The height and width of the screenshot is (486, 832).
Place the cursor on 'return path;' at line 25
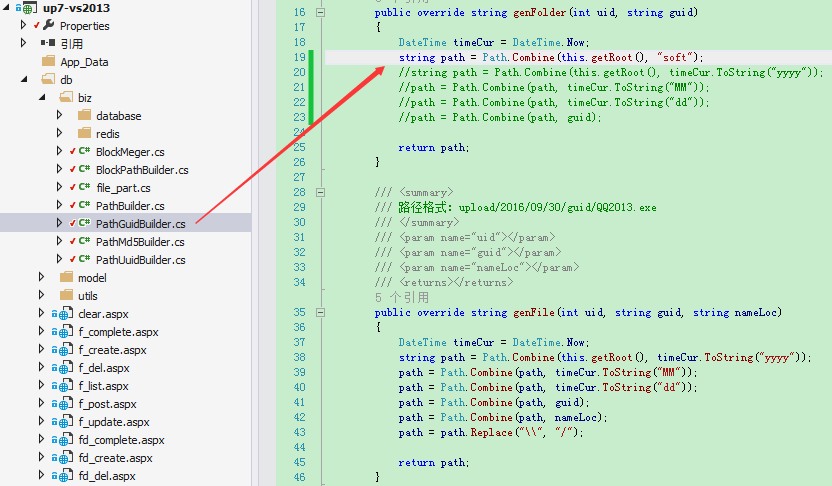point(434,147)
